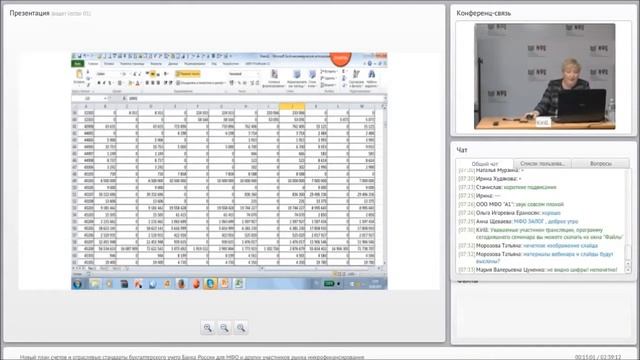
Task: Click the cell Borders icon
Action: click(120, 83)
